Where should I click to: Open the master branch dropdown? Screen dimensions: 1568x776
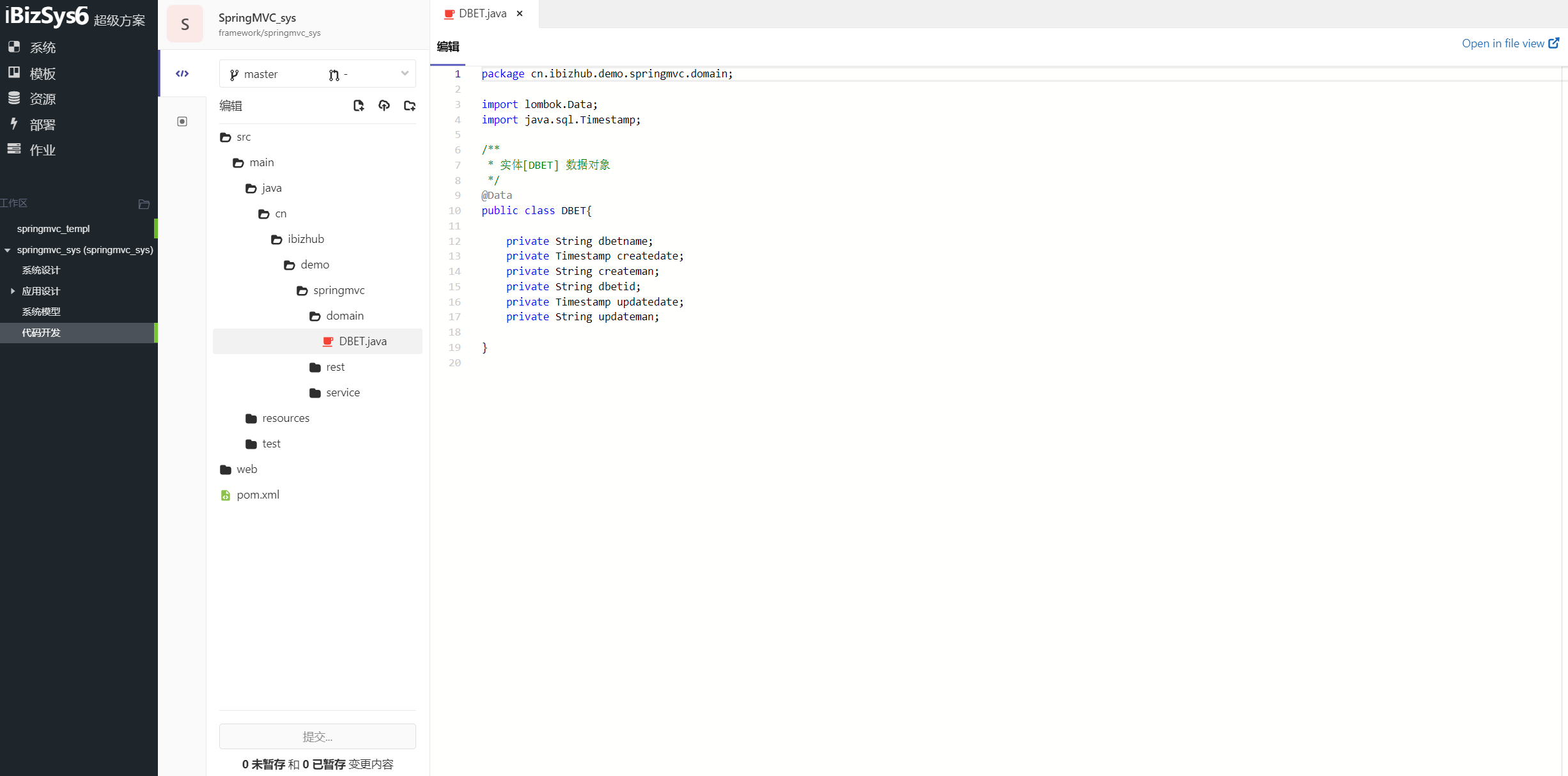click(x=318, y=74)
